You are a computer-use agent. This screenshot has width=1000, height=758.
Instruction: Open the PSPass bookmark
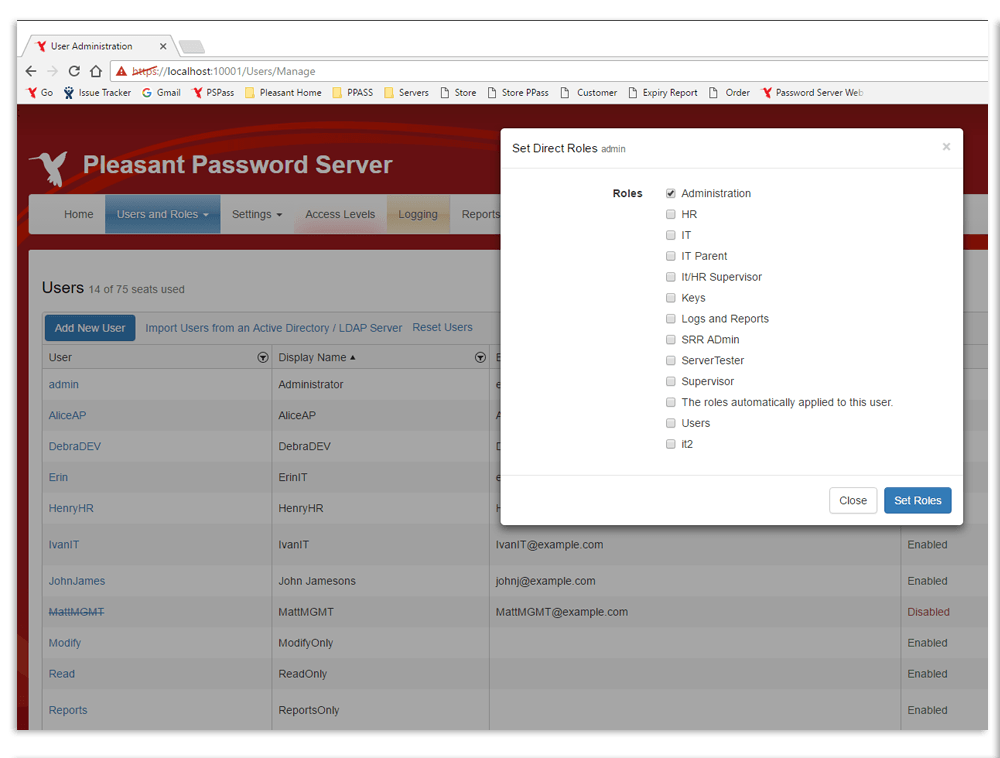coord(213,93)
